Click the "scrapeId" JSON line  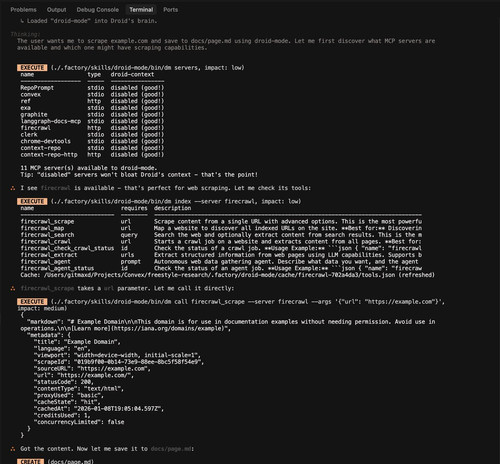119,362
